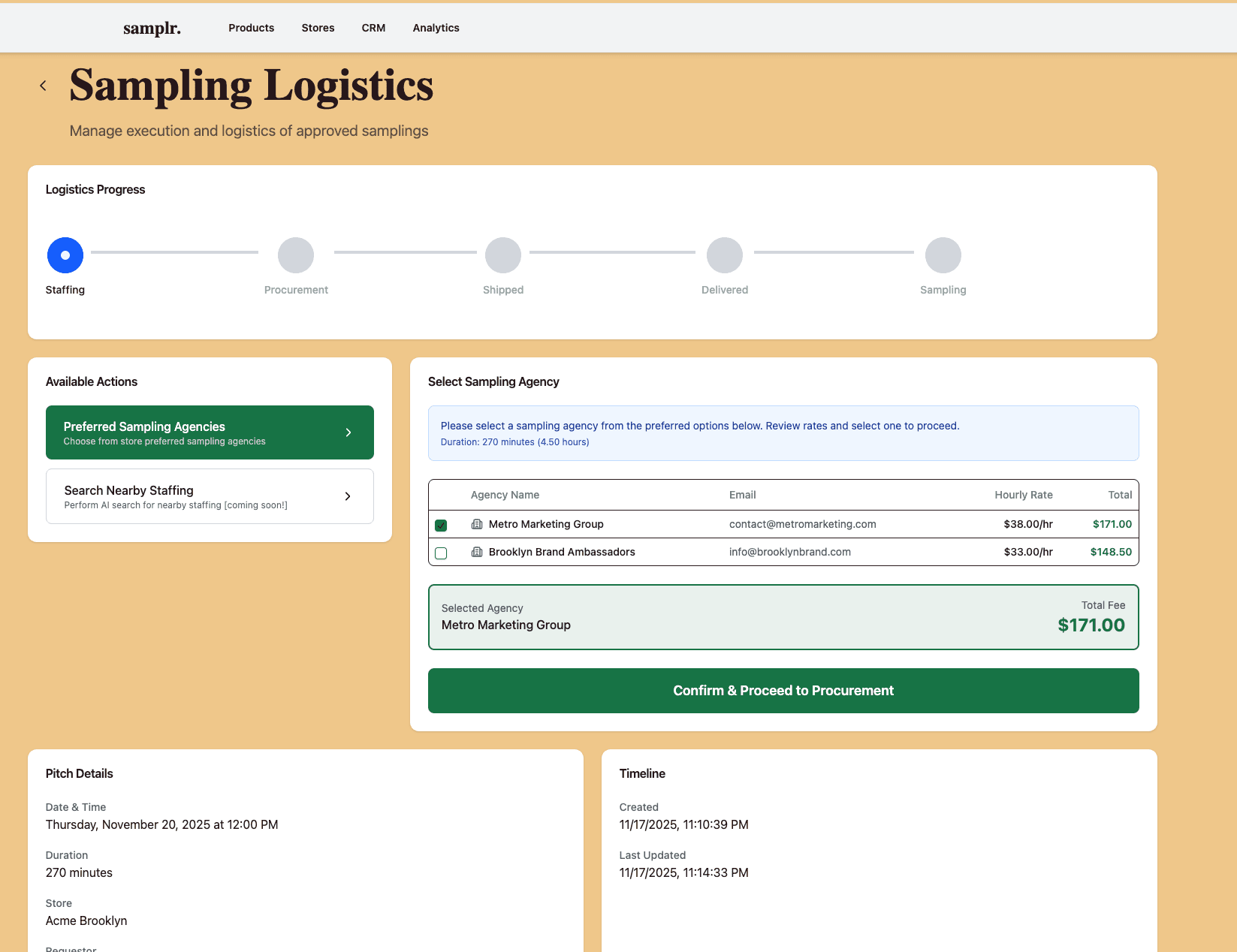Click the Sampling step circle
This screenshot has width=1237, height=952.
coord(943,255)
